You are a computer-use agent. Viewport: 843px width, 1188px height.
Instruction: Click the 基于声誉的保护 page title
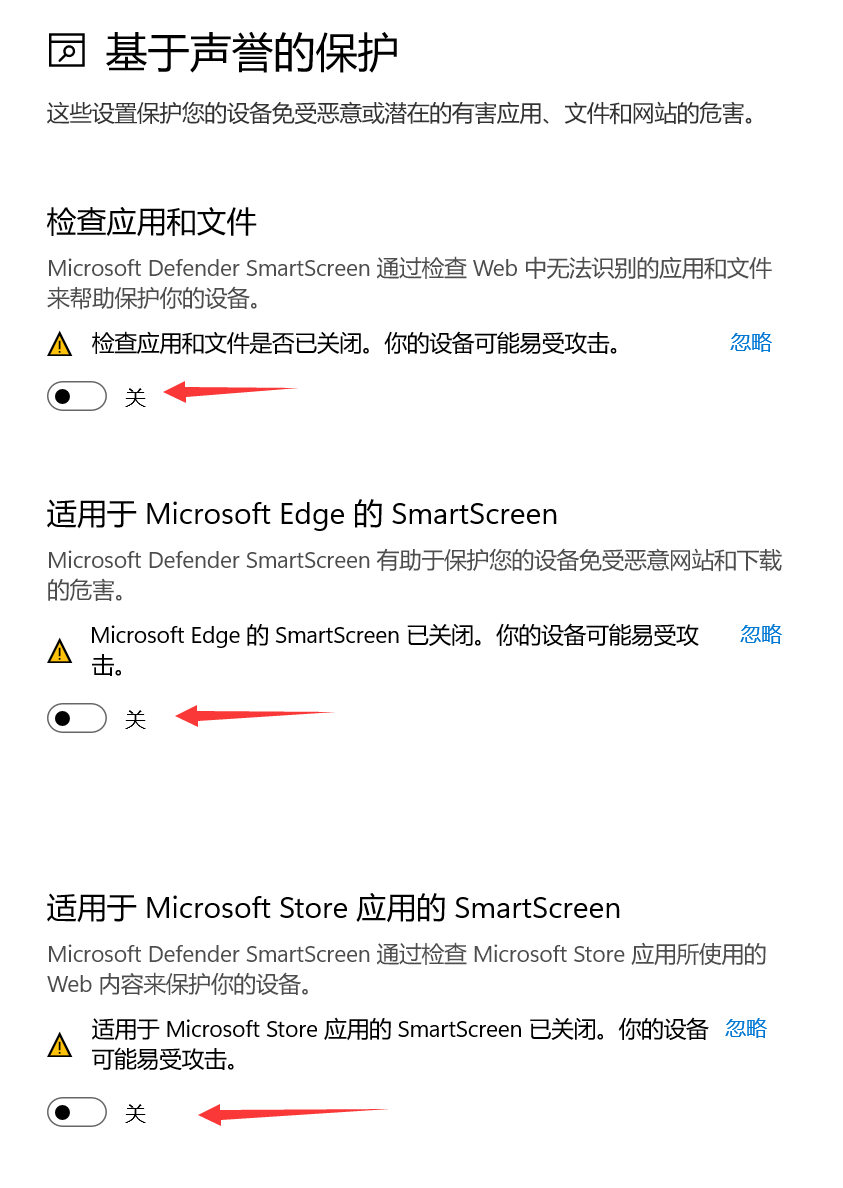click(x=251, y=52)
